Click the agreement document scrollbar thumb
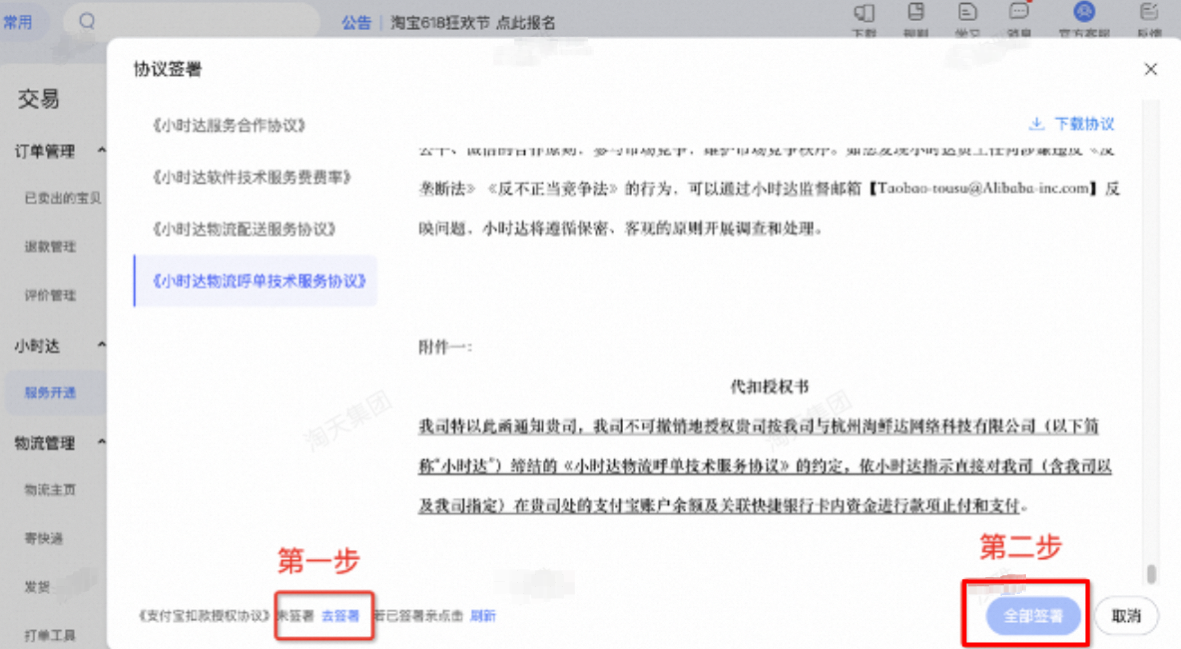 (1151, 574)
